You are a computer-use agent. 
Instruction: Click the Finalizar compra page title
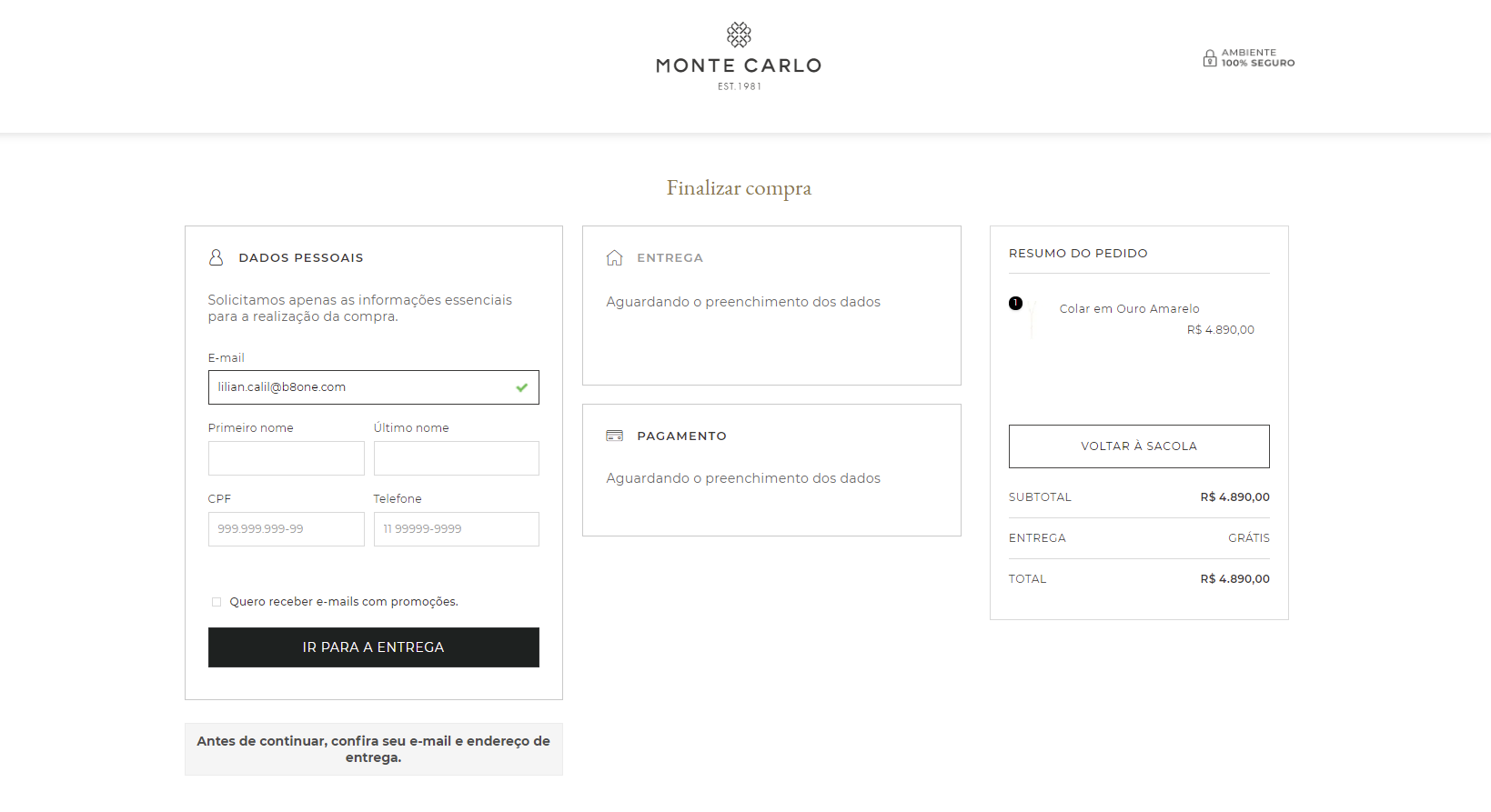739,188
